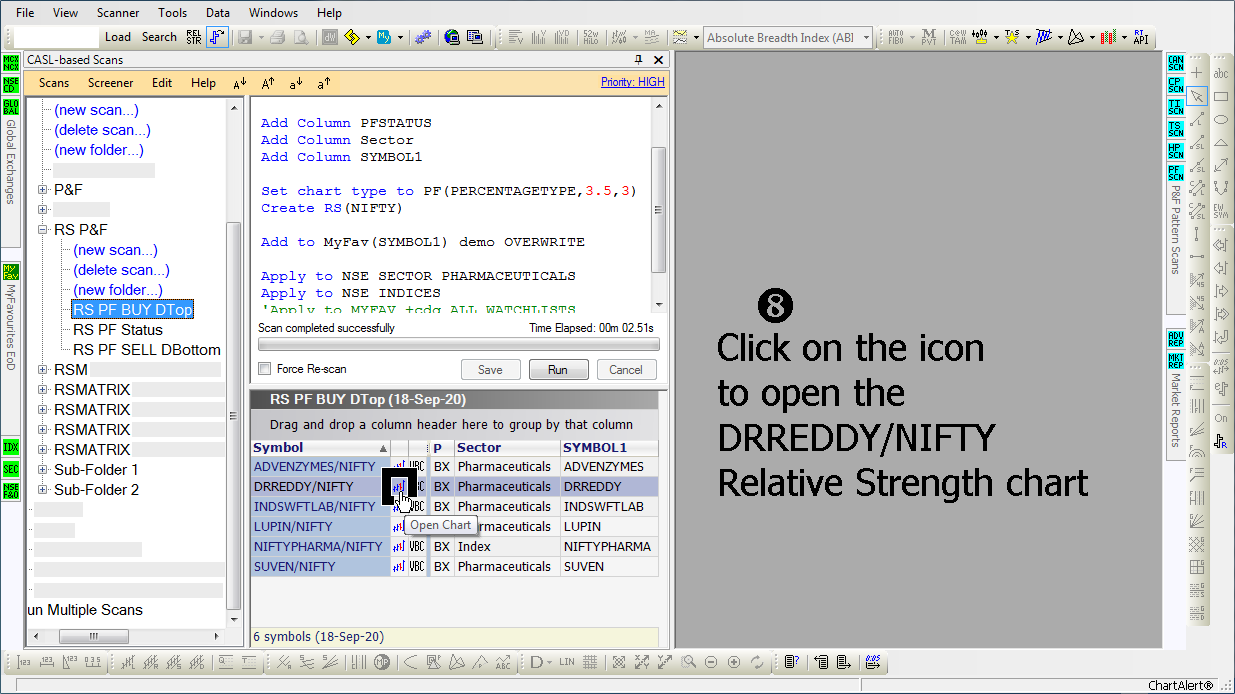Image resolution: width=1235 pixels, height=694 pixels.
Task: Open Scans menu in scans panel
Action: pyautogui.click(x=54, y=83)
